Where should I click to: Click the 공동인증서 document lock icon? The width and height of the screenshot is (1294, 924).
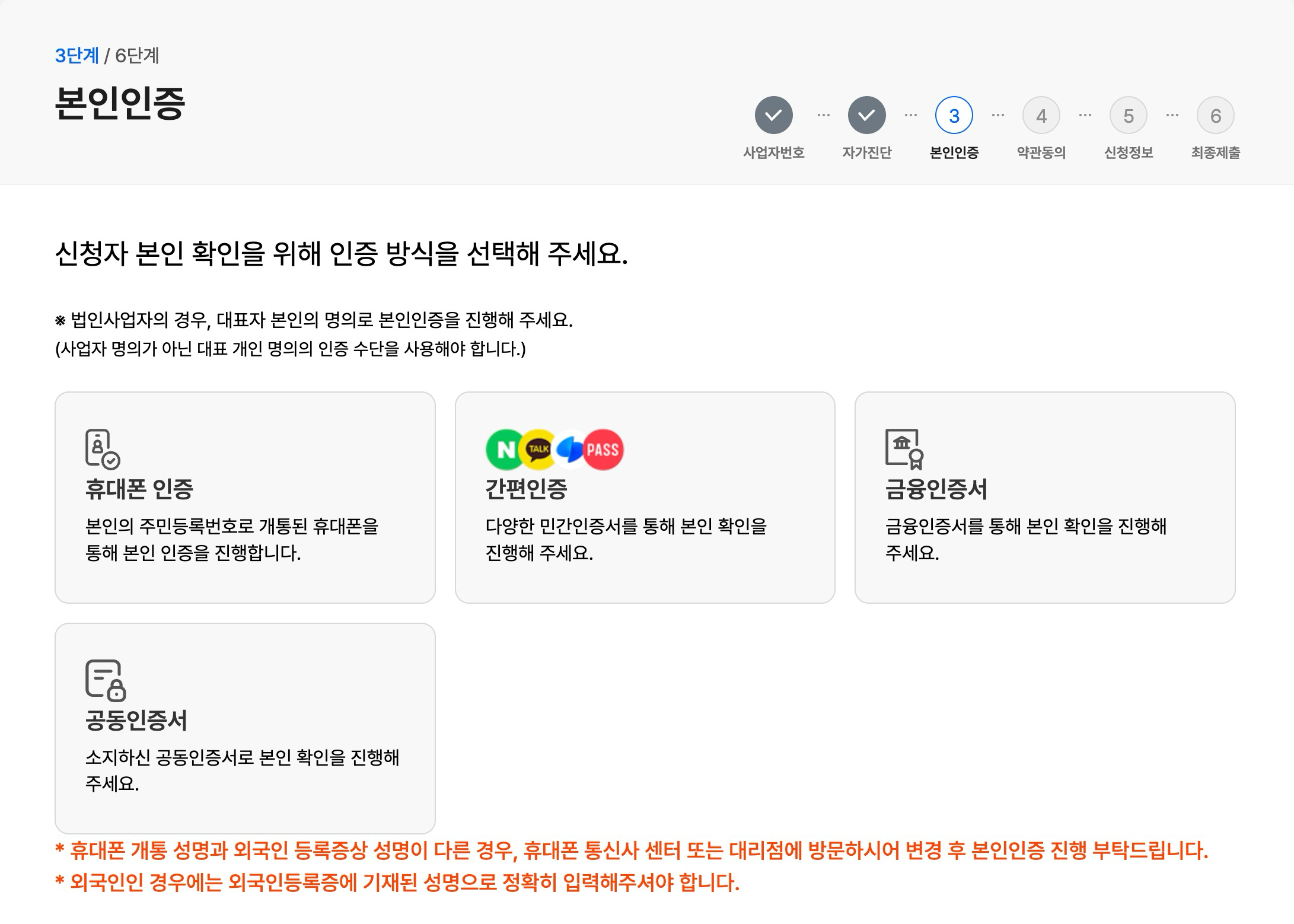105,680
